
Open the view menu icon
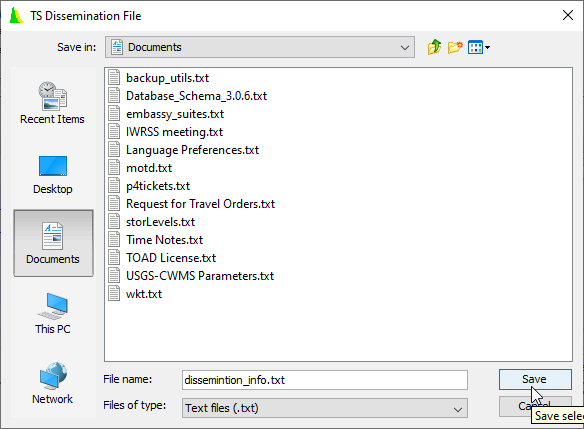click(x=475, y=47)
